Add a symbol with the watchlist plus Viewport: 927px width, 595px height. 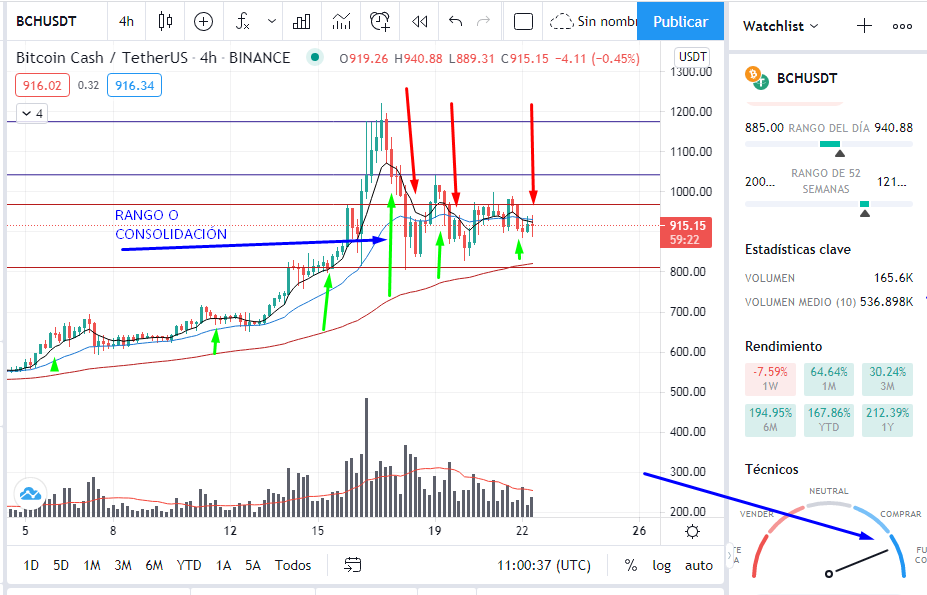tap(864, 26)
